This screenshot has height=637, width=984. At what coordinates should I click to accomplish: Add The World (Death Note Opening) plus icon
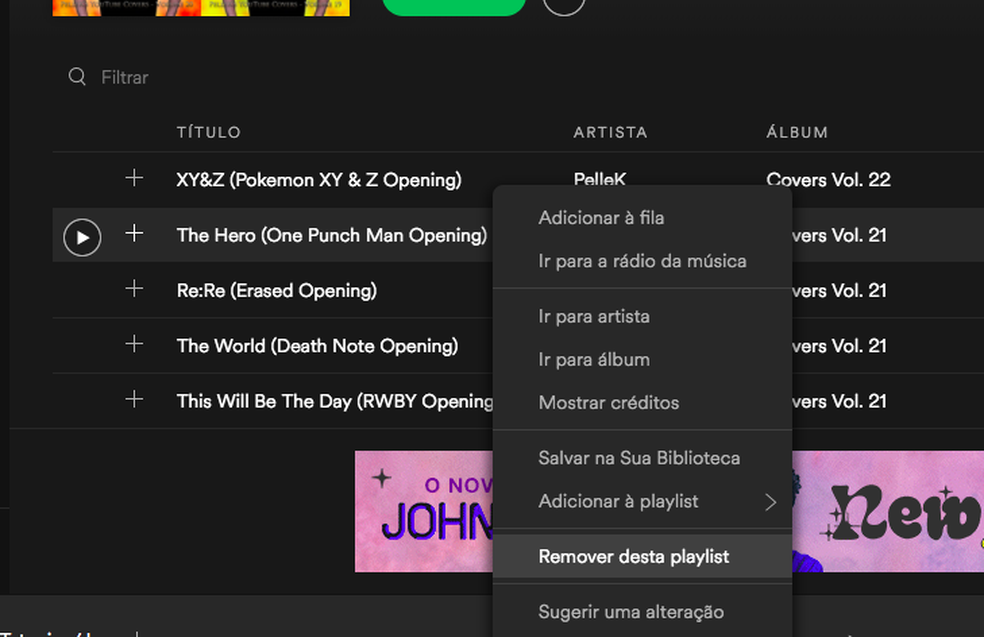coord(134,344)
